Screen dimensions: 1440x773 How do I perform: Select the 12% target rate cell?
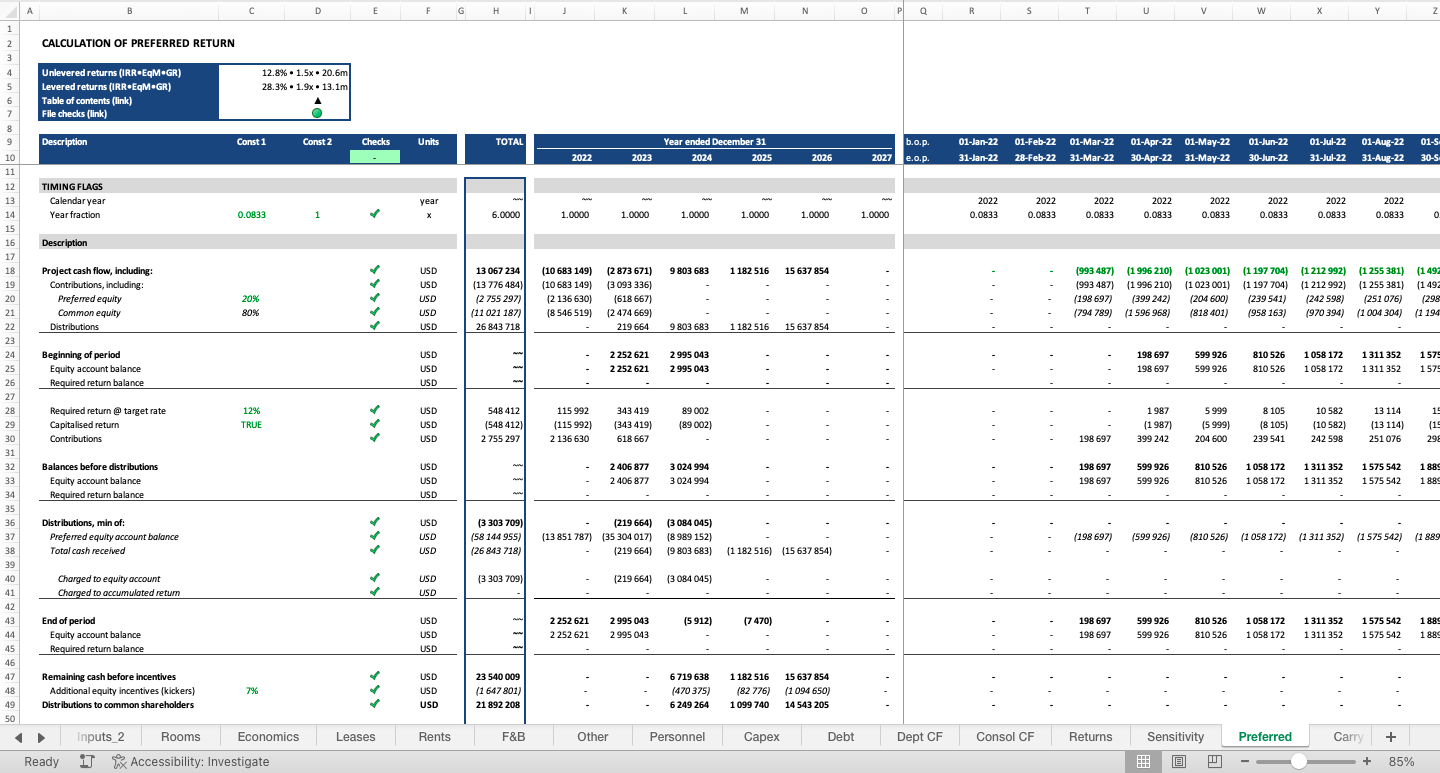(x=251, y=410)
